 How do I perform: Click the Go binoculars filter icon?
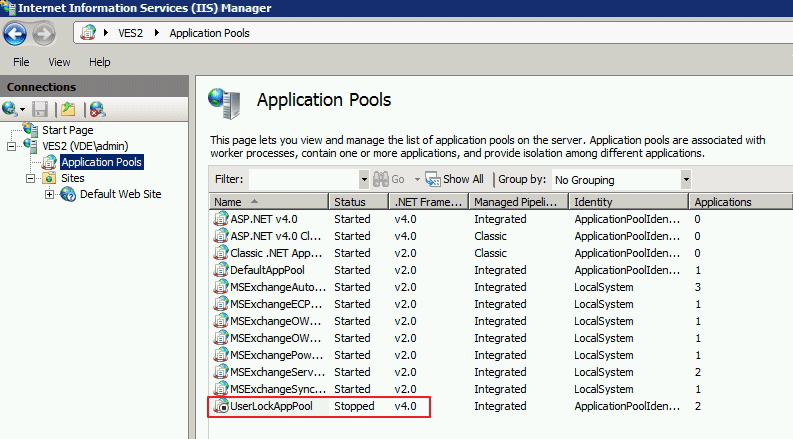(381, 179)
